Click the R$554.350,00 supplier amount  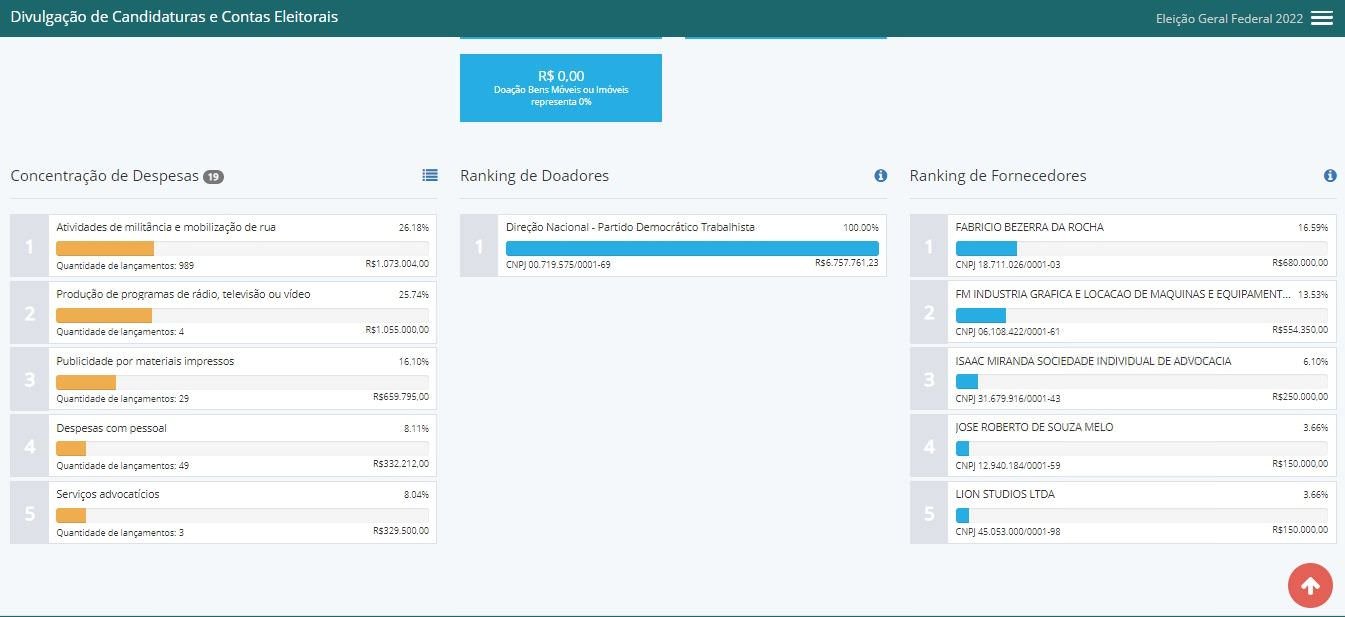pyautogui.click(x=1301, y=330)
